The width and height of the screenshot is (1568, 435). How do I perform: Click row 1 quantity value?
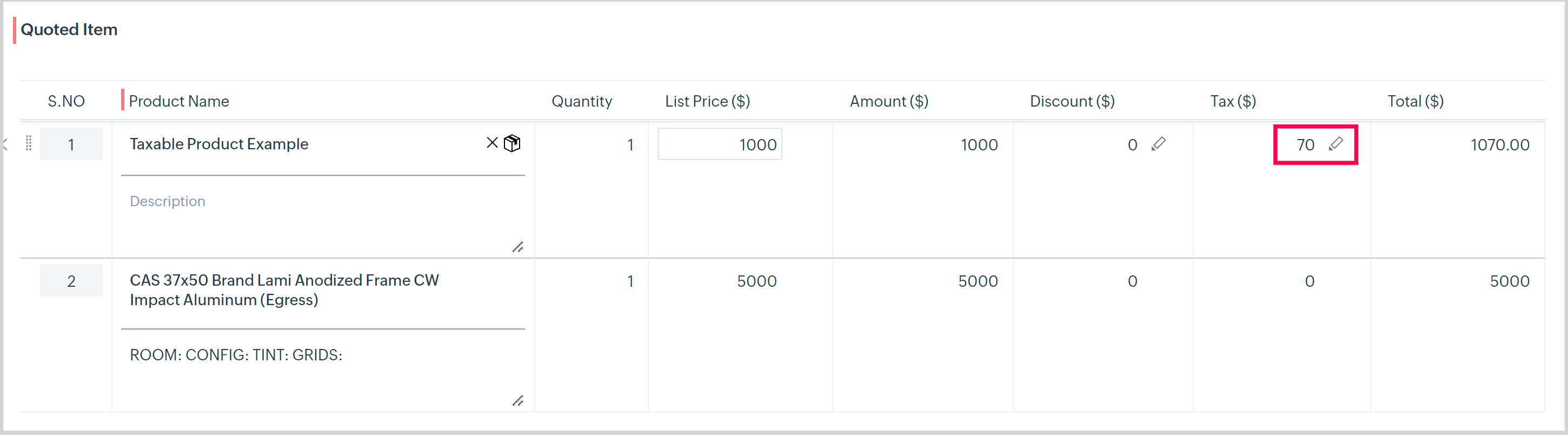(x=630, y=145)
